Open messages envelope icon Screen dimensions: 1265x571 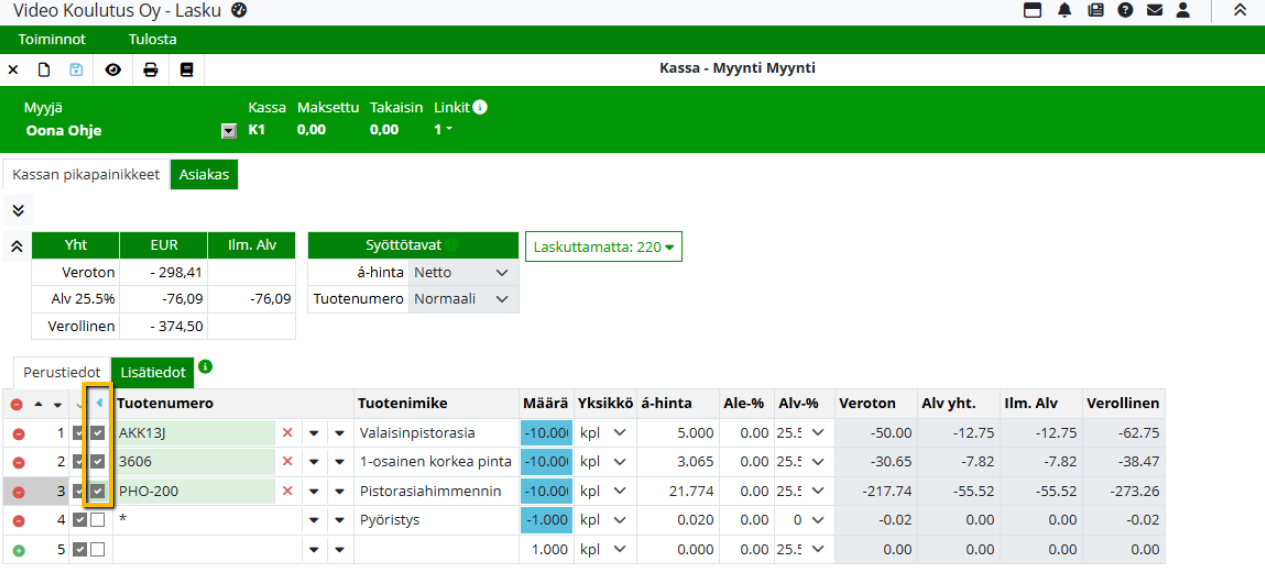(x=1154, y=11)
